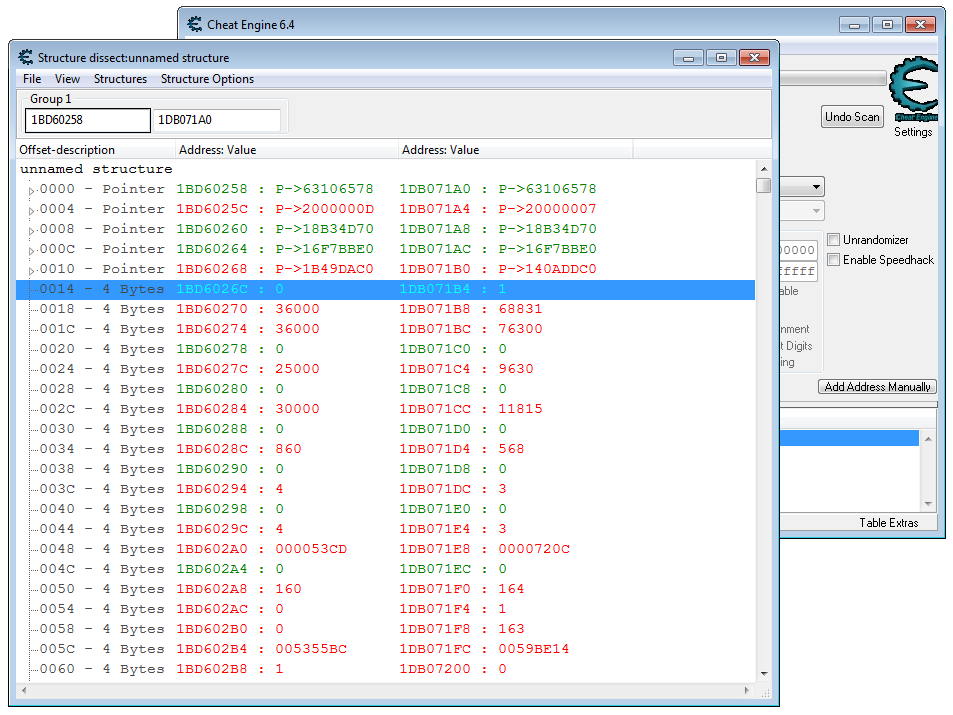Open the View menu
The height and width of the screenshot is (715, 953).
click(67, 79)
